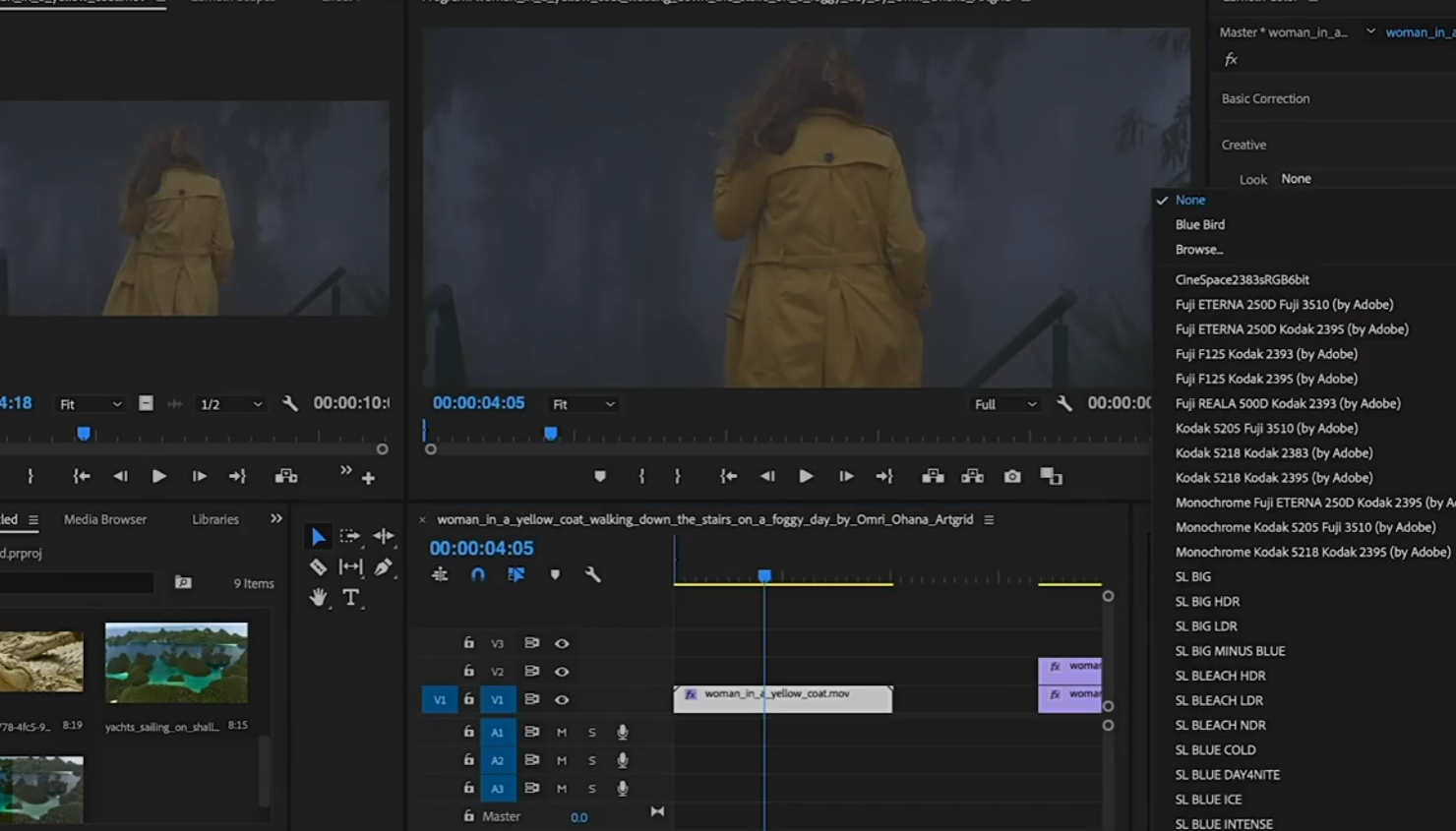Expand the Basic Correction section

1265,98
